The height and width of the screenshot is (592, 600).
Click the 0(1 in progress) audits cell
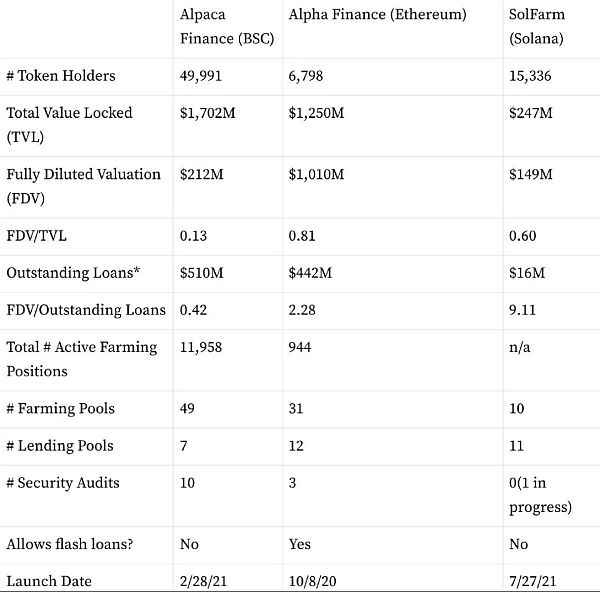click(x=540, y=494)
